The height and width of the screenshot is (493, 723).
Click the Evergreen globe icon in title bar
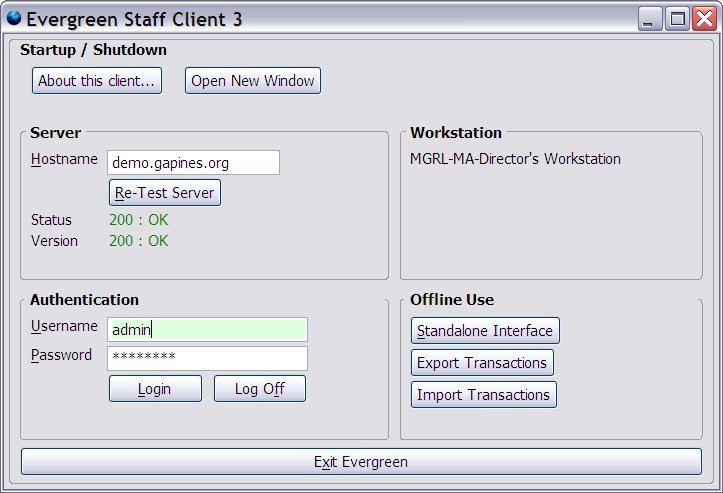(x=13, y=18)
